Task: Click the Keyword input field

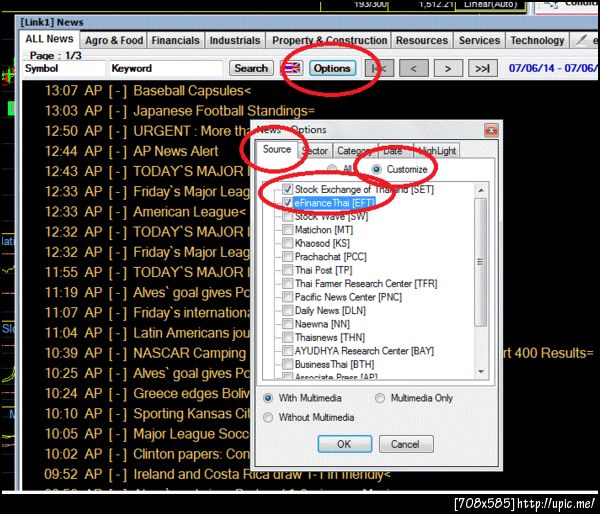Action: 166,69
